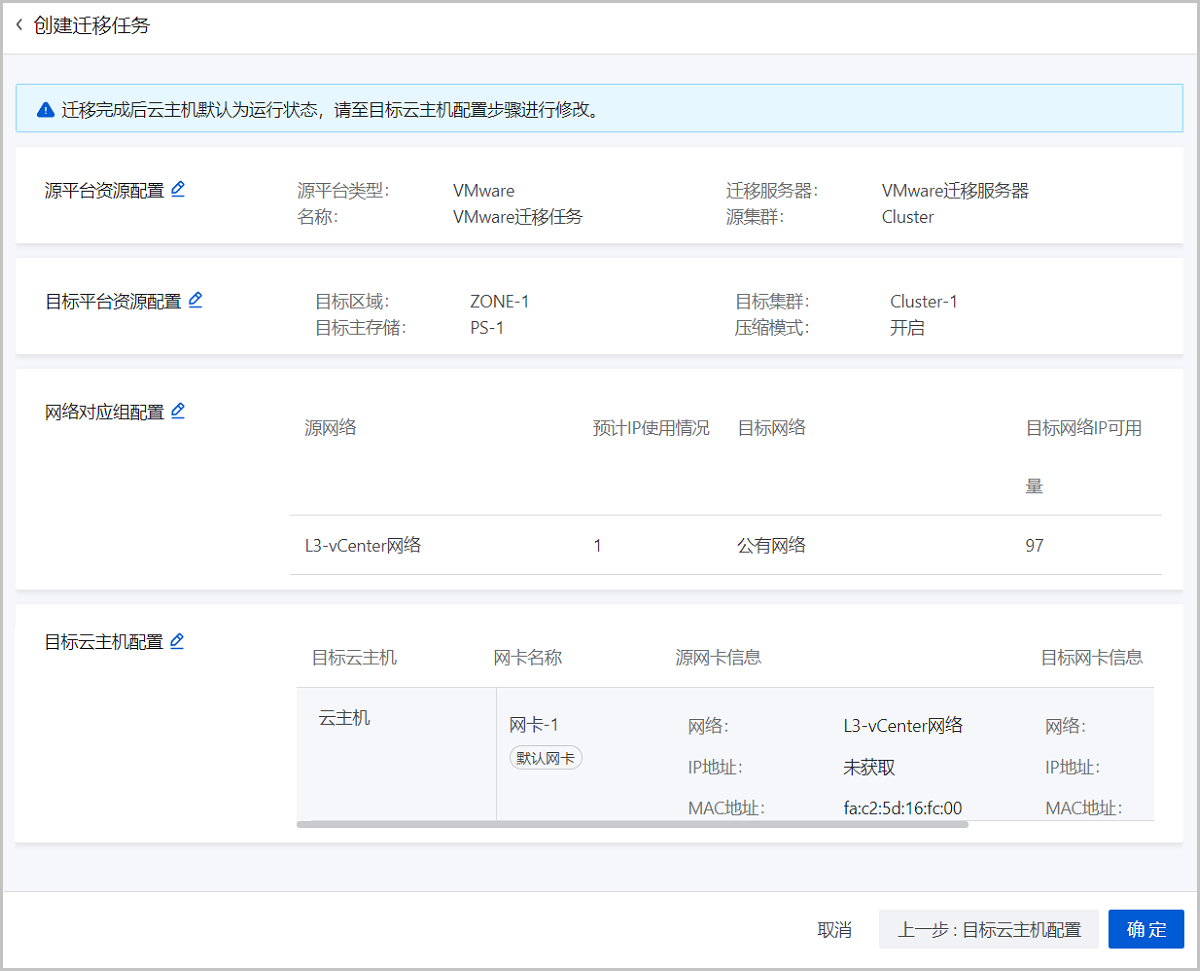This screenshot has width=1200, height=971.
Task: Select the L3-vCenter网络 row in network mapping
Action: (x=360, y=545)
